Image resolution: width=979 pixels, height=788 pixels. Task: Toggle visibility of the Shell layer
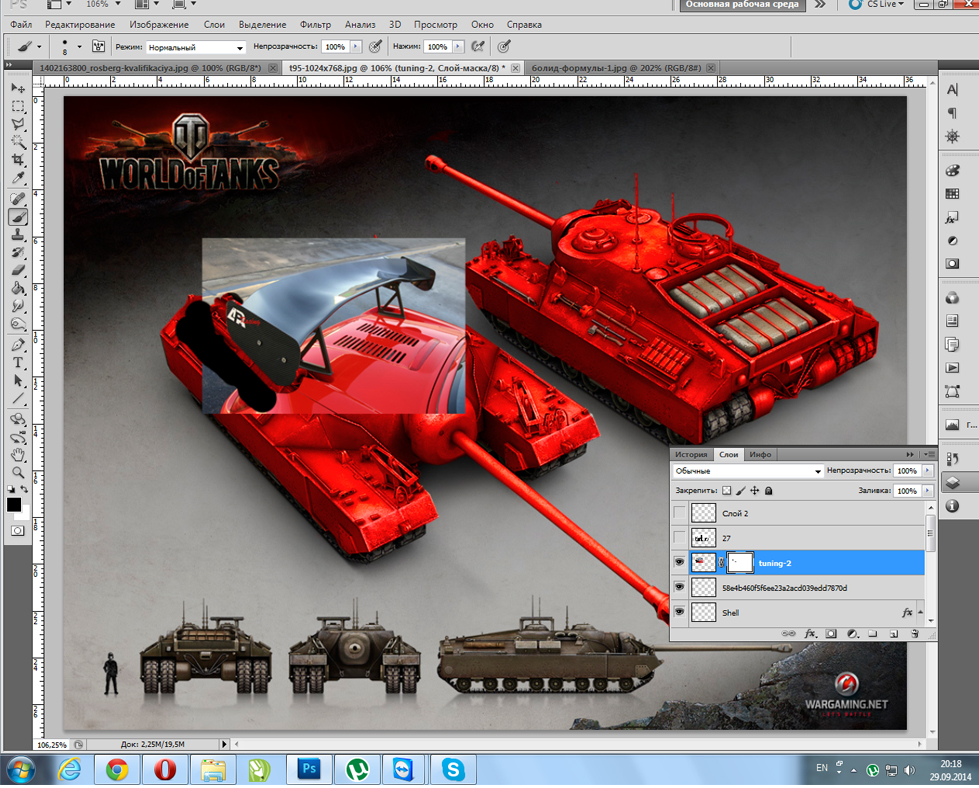[x=680, y=612]
